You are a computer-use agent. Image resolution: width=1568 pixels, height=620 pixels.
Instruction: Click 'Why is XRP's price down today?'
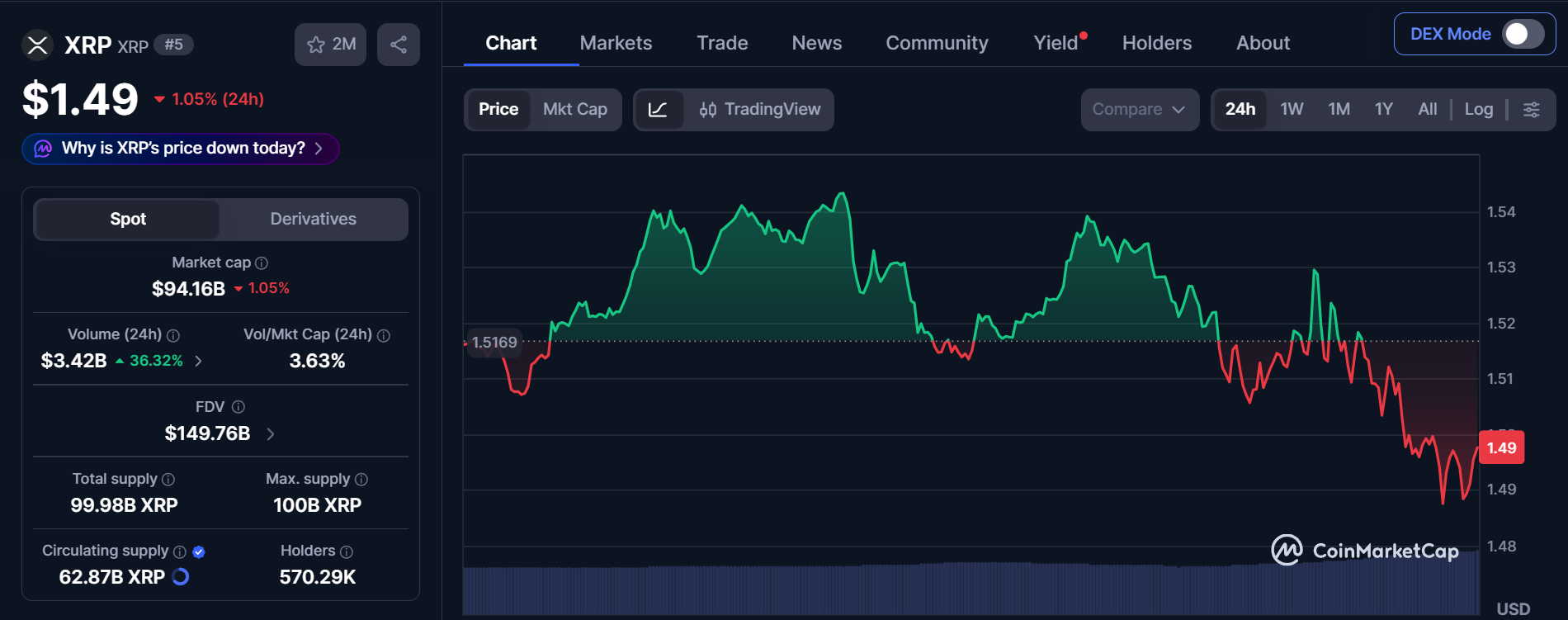[x=181, y=149]
